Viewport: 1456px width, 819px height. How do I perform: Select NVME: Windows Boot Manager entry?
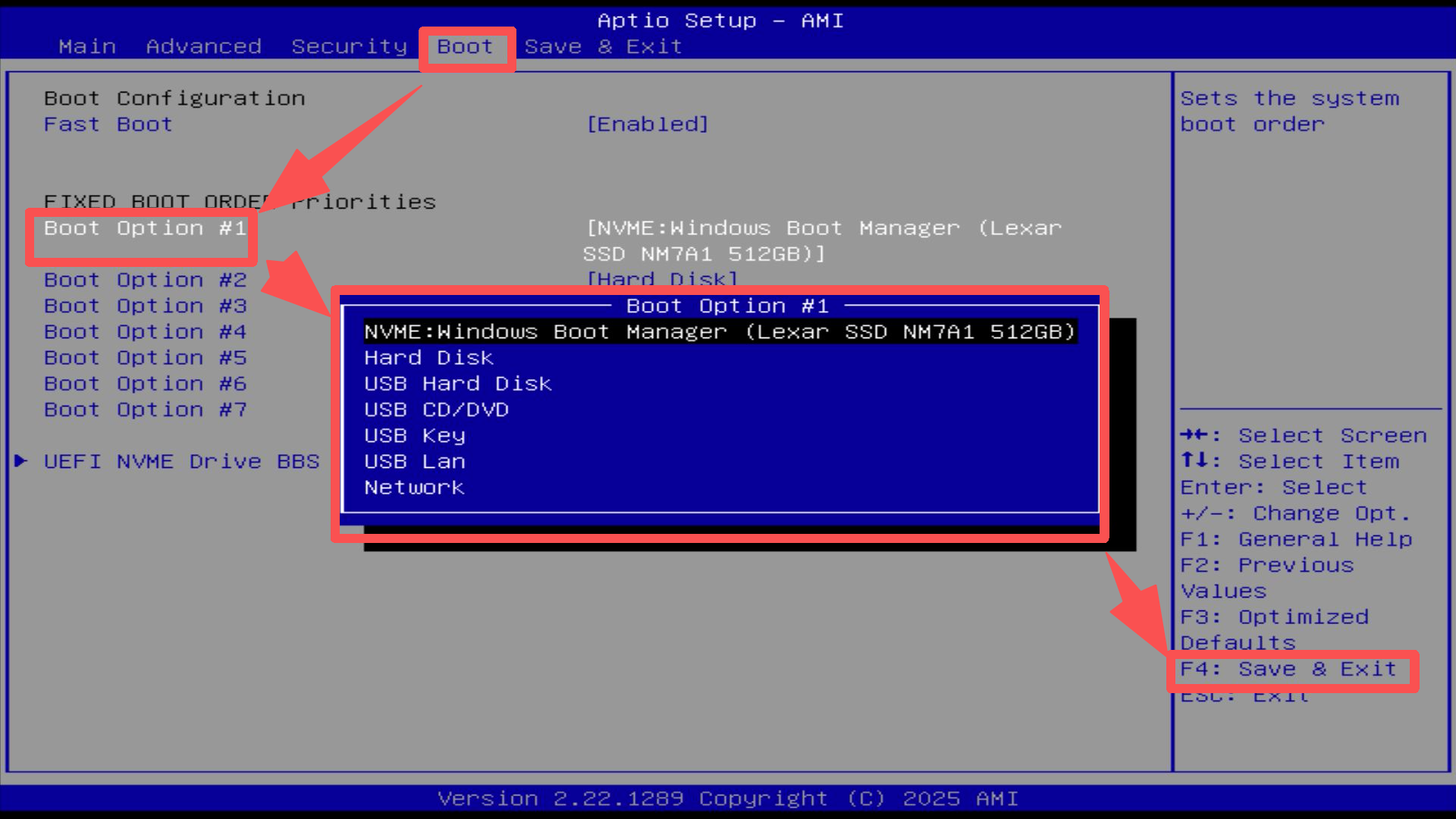point(718,331)
